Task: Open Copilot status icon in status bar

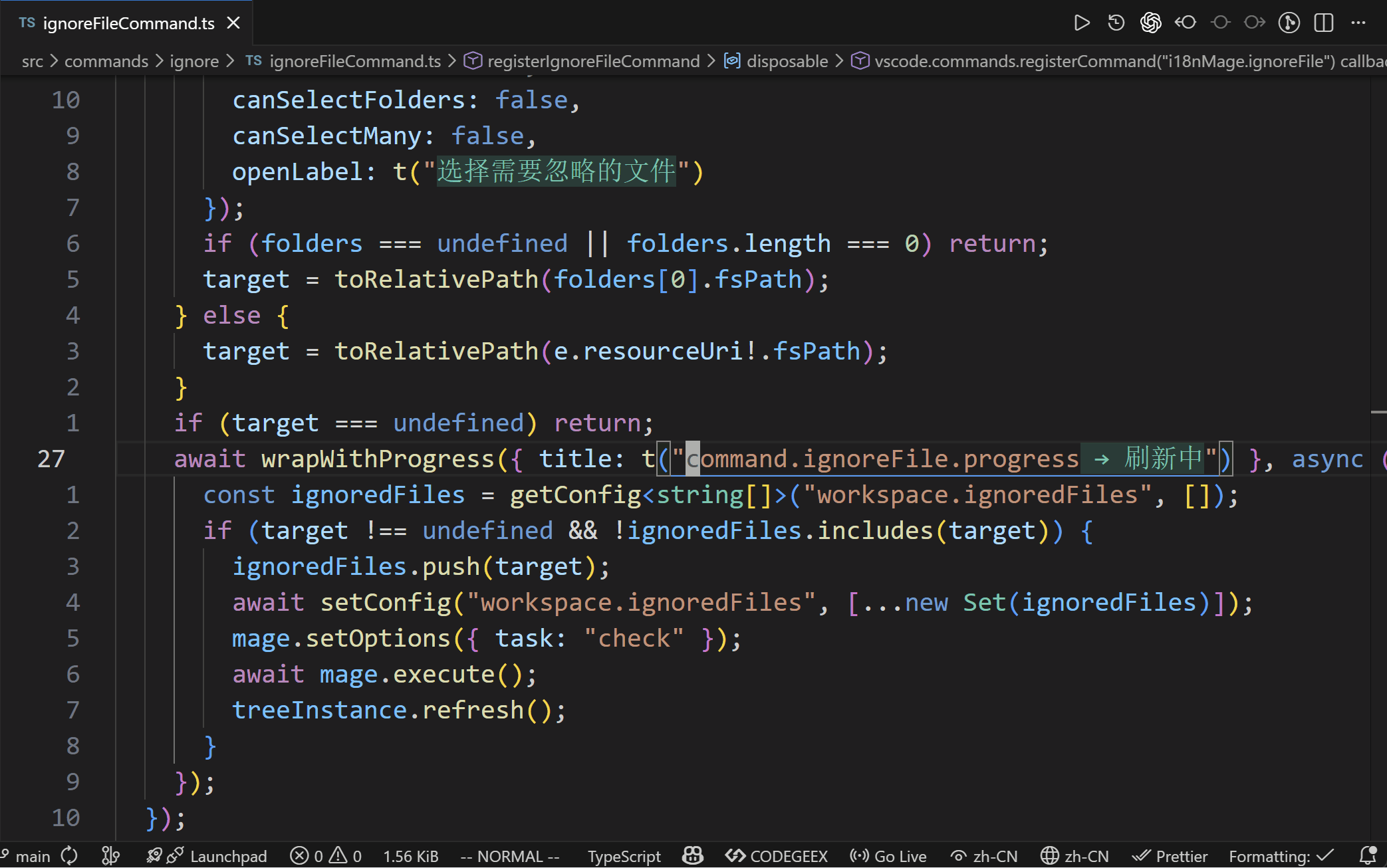Action: tap(693, 856)
